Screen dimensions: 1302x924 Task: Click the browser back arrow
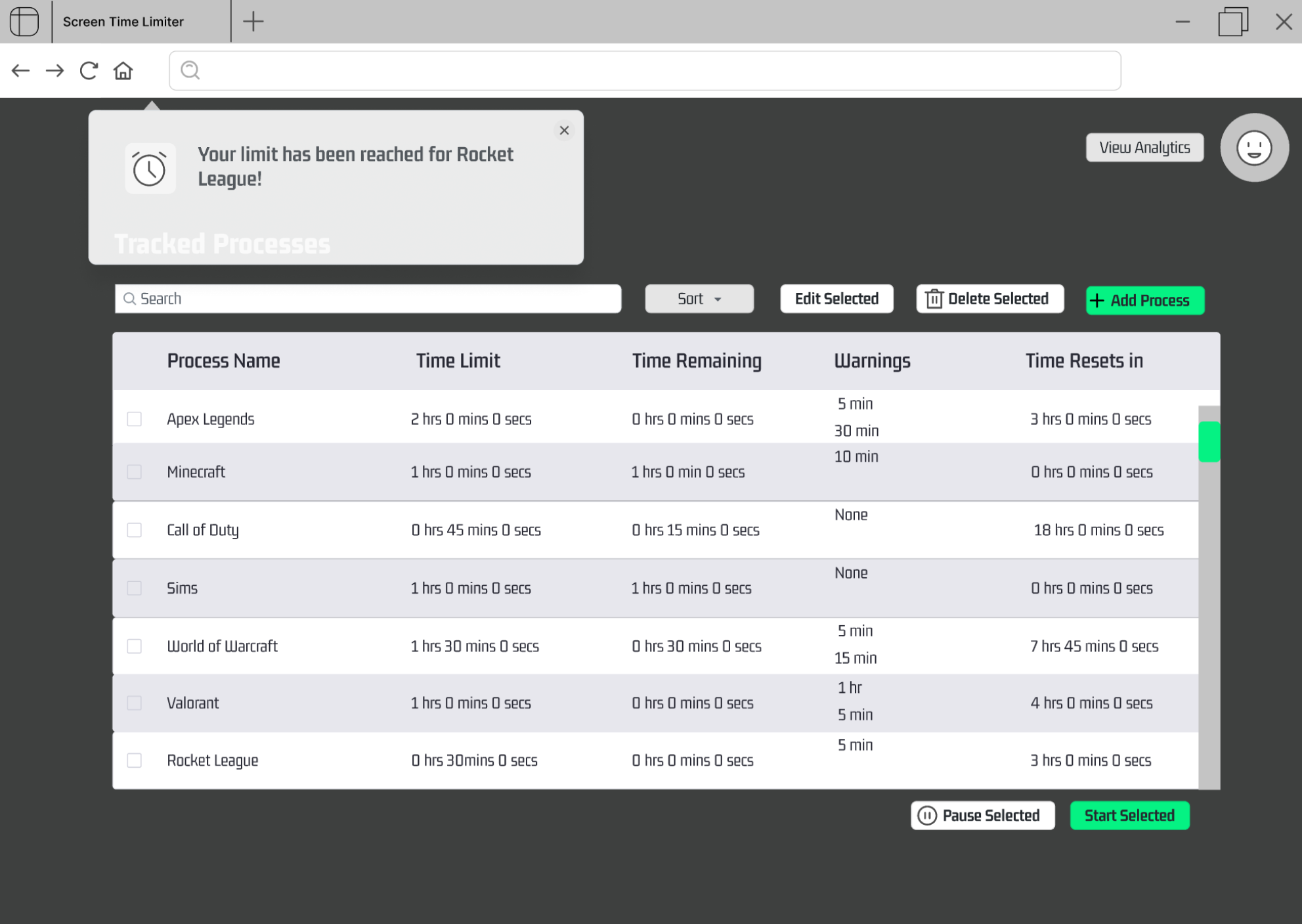click(x=21, y=70)
